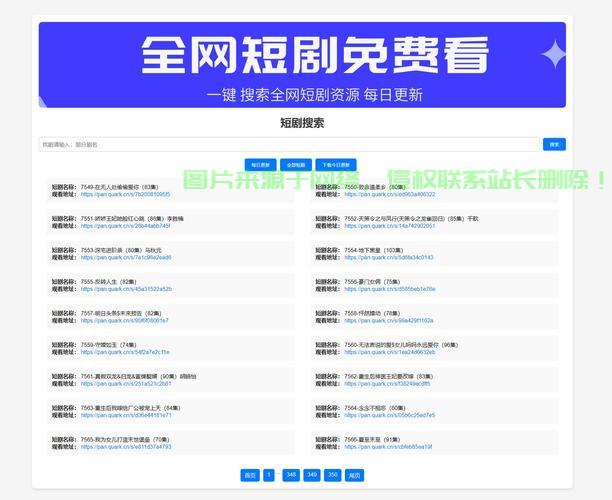Open the quark link for drama 7565
This screenshot has width=612, height=500.
click(126, 447)
